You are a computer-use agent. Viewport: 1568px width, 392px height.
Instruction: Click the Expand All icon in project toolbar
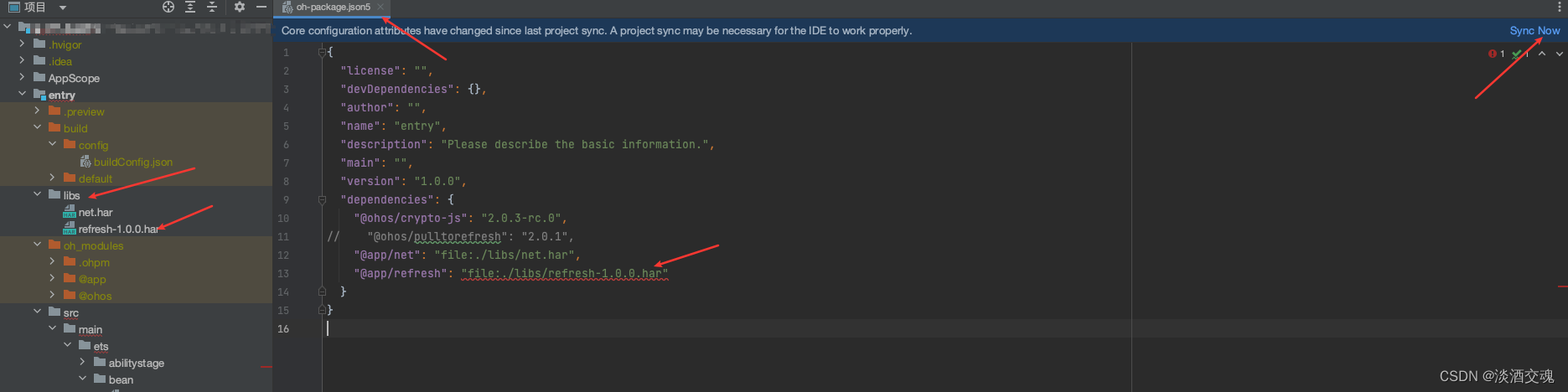190,7
